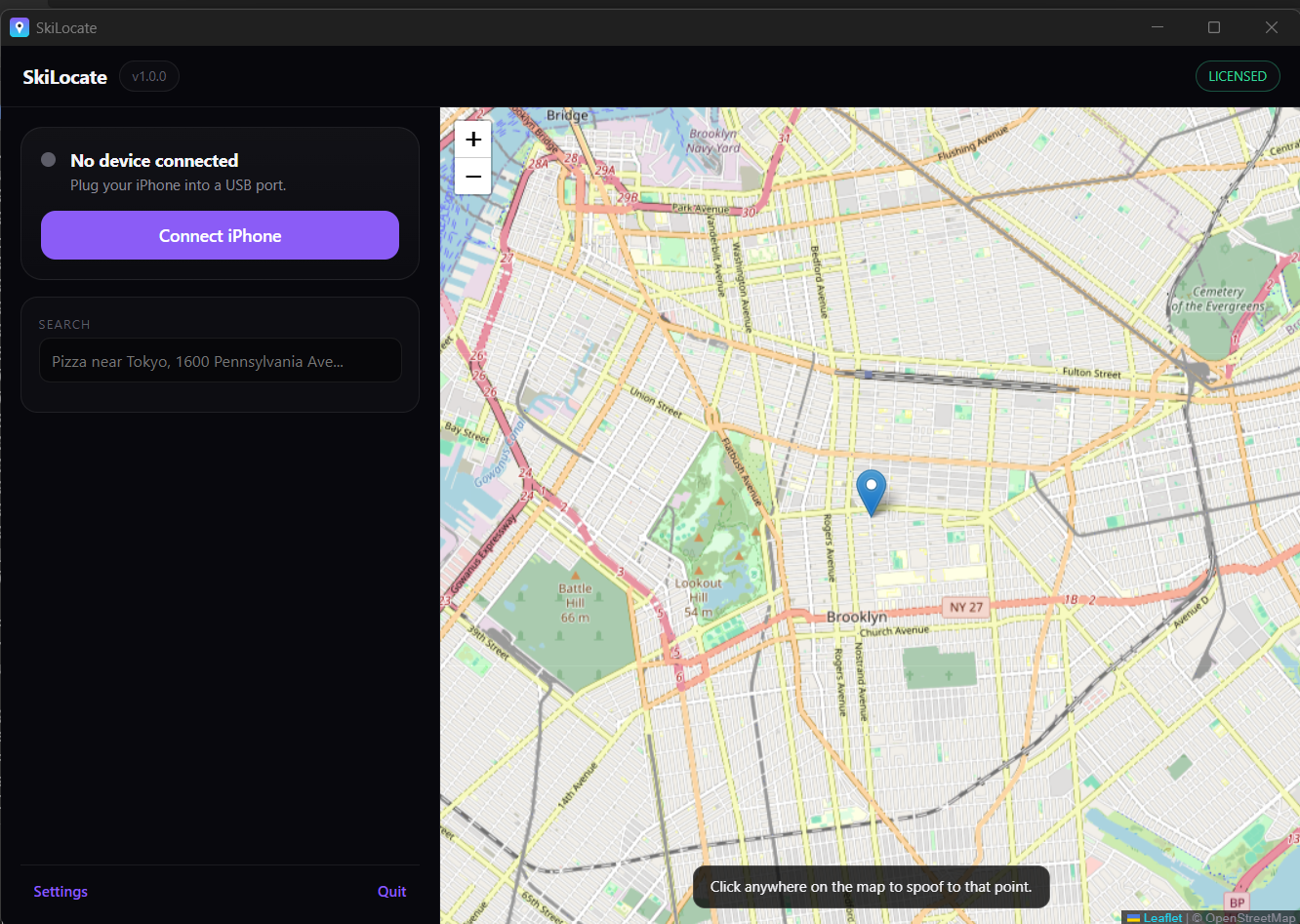Close the SkiLocate window
This screenshot has height=924, width=1300.
pyautogui.click(x=1272, y=27)
